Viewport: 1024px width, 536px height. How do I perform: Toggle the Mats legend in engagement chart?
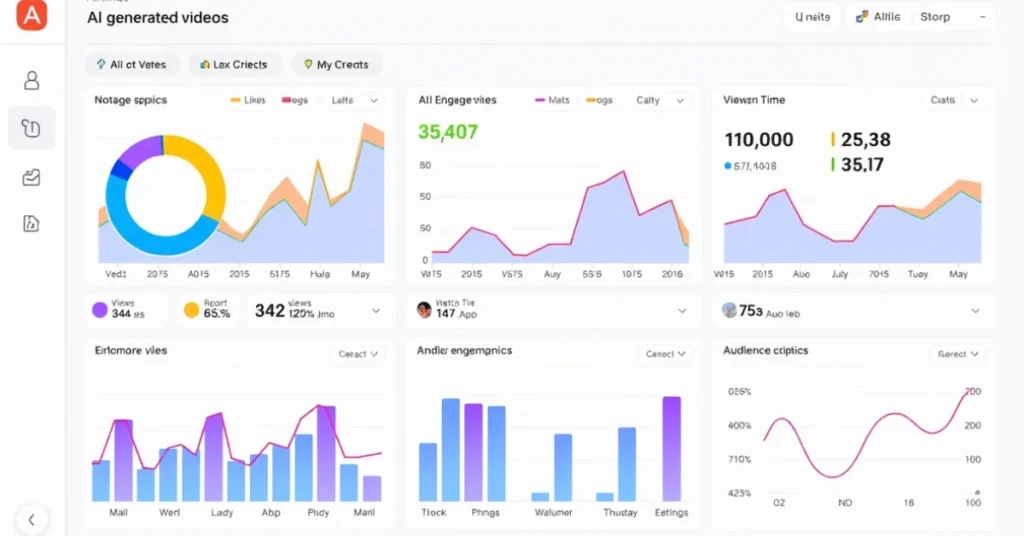(553, 101)
